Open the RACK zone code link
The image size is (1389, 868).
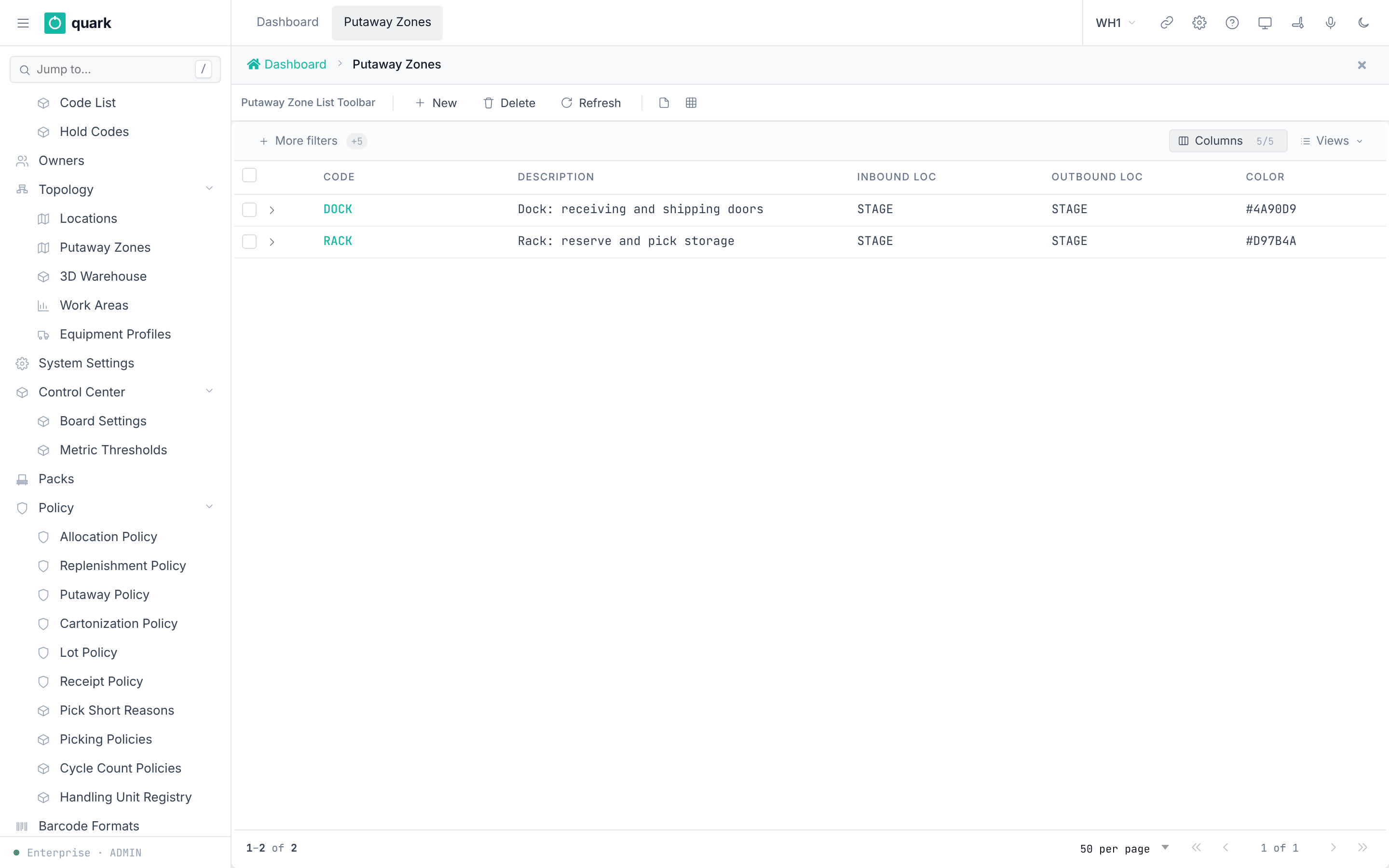click(x=338, y=242)
